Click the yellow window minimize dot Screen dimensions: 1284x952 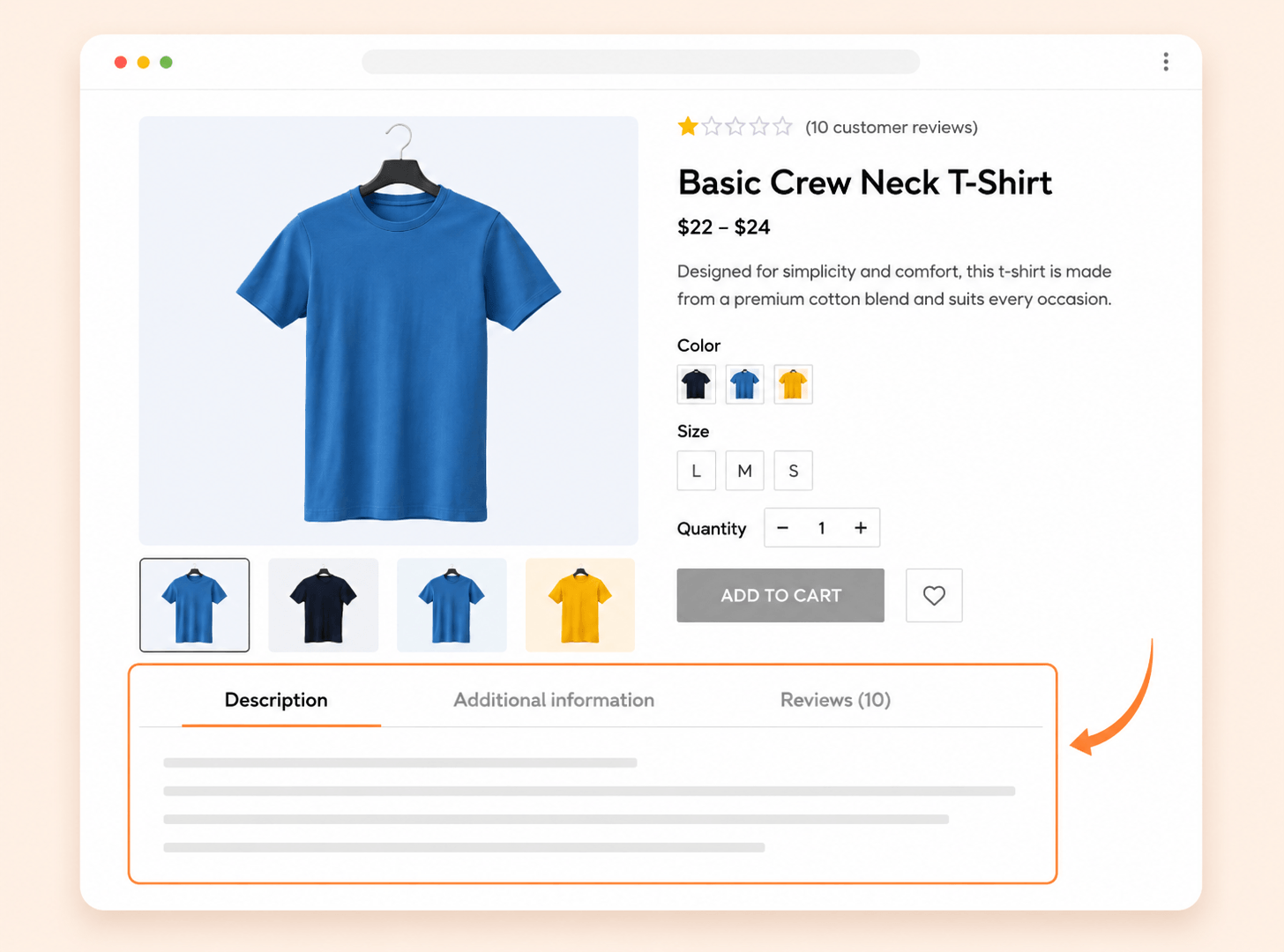coord(144,62)
